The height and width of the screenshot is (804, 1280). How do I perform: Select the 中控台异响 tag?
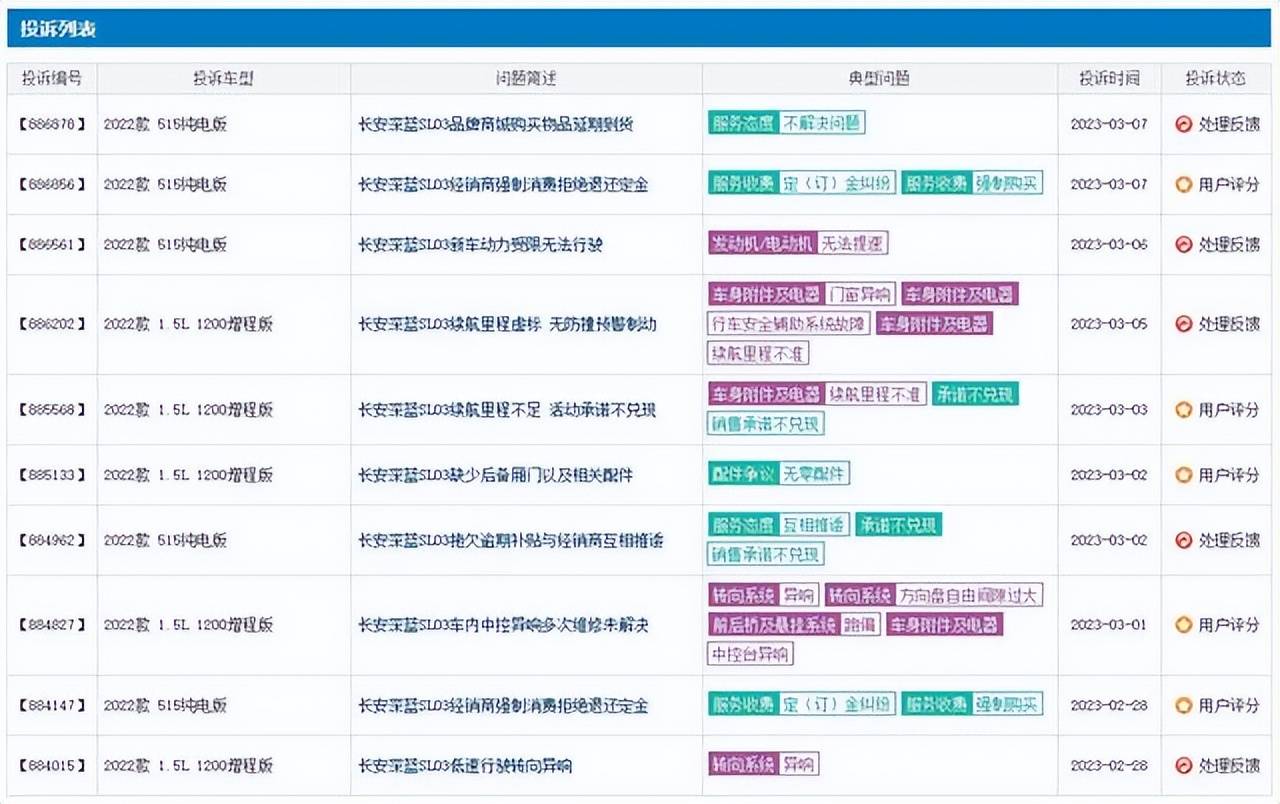pyautogui.click(x=751, y=654)
